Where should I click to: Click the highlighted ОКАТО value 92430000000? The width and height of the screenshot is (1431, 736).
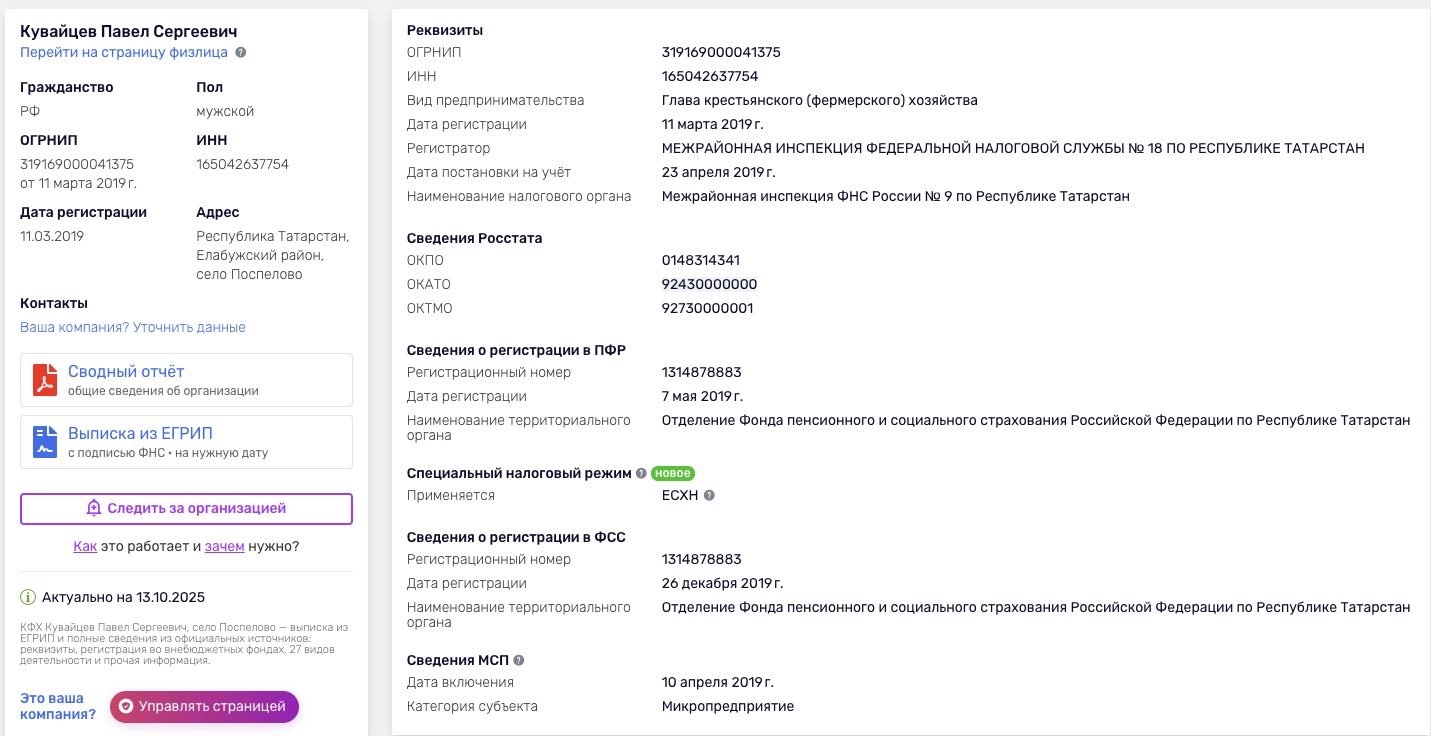(710, 284)
